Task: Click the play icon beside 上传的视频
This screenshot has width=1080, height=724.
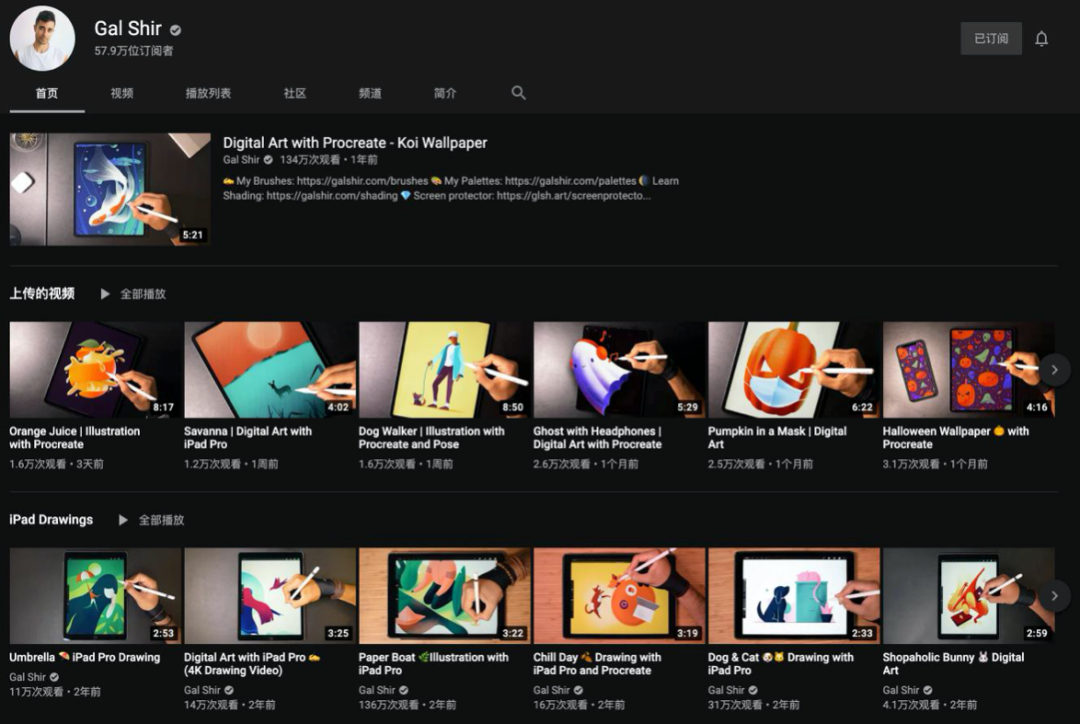Action: (x=105, y=294)
